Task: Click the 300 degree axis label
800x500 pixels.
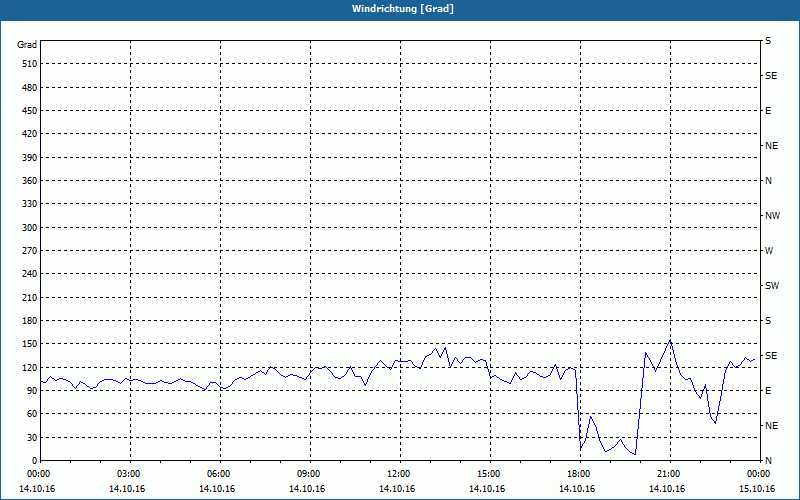Action: point(30,228)
